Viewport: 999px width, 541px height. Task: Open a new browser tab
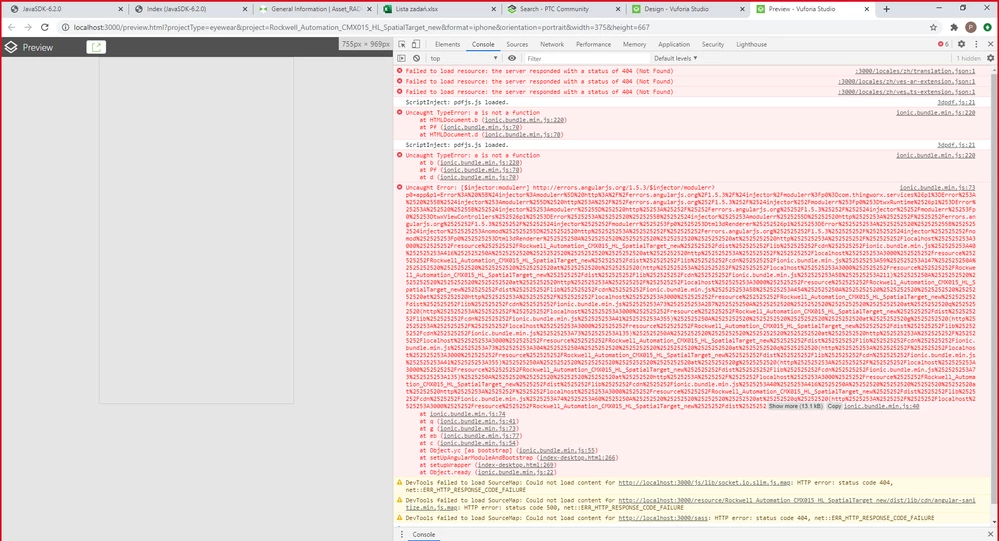pyautogui.click(x=886, y=9)
